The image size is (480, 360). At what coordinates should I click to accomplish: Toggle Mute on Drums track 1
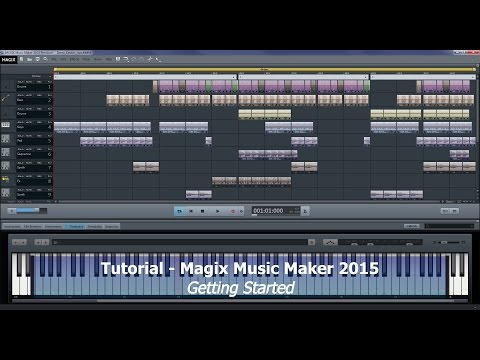[29, 82]
